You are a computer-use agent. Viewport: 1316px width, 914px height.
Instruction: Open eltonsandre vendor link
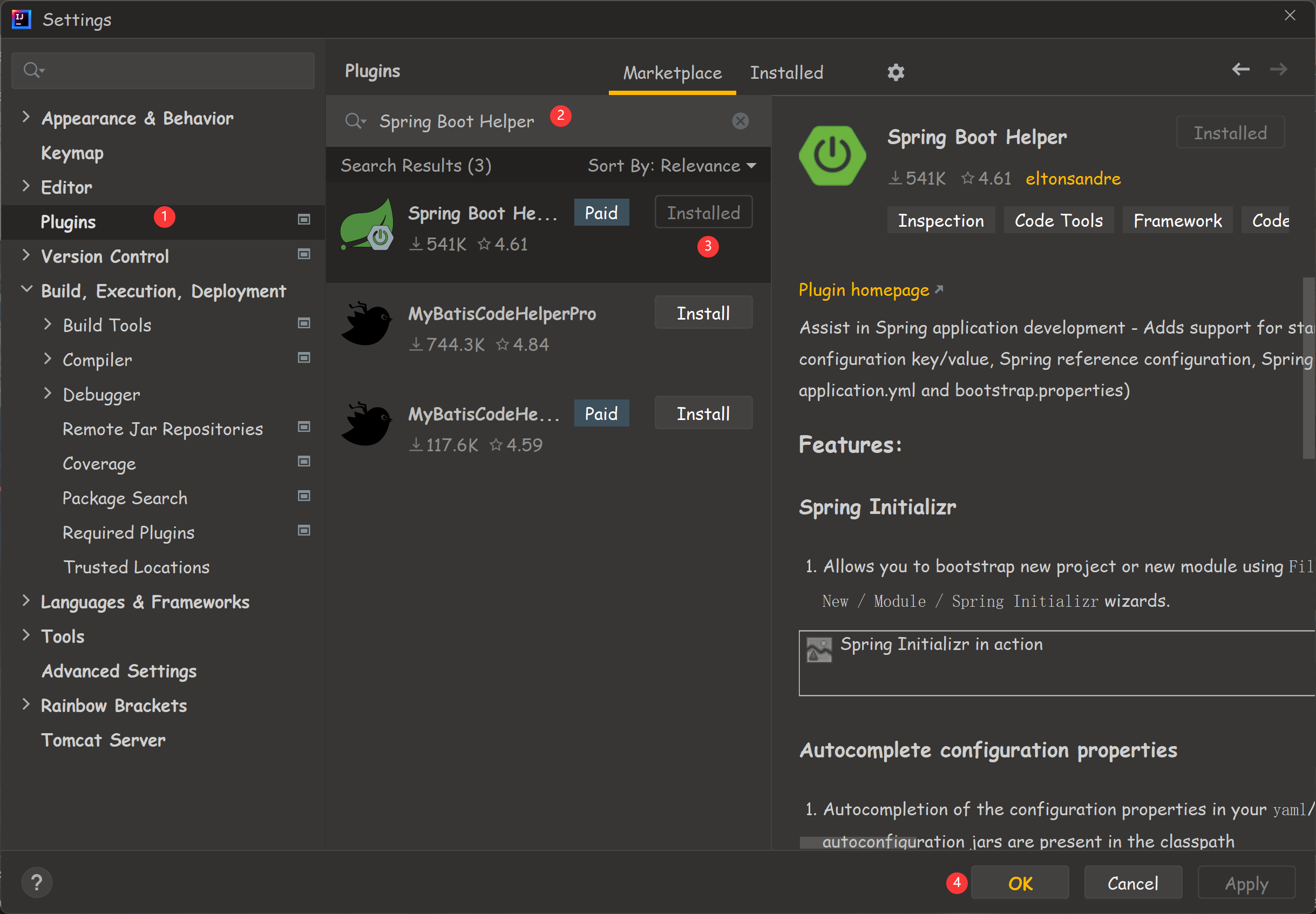click(1073, 179)
